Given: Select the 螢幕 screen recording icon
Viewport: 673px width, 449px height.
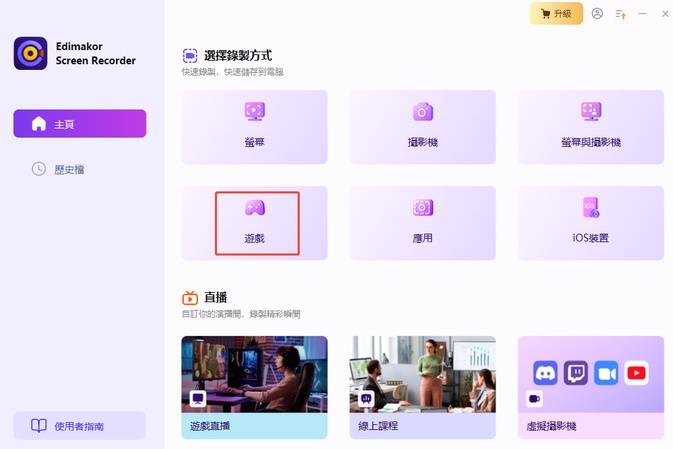Looking at the screenshot, I should click(x=255, y=112).
